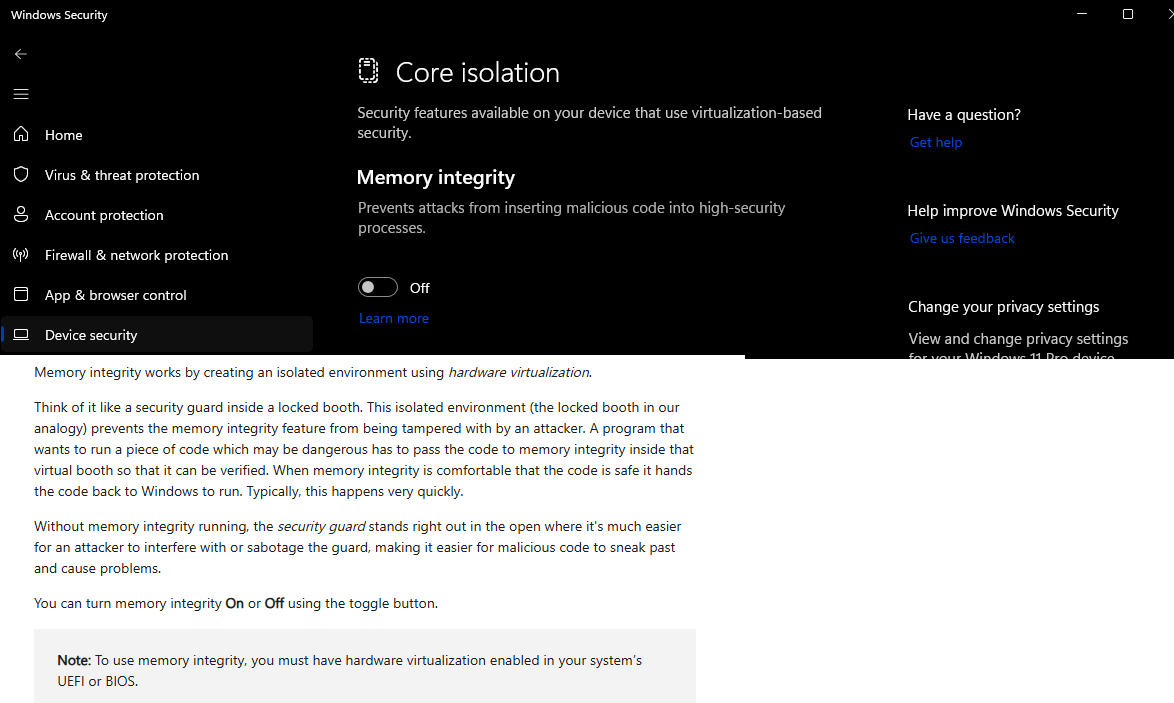This screenshot has height=703, width=1174.
Task: Click the Firewall & network protection antenna icon
Action: pos(21,254)
